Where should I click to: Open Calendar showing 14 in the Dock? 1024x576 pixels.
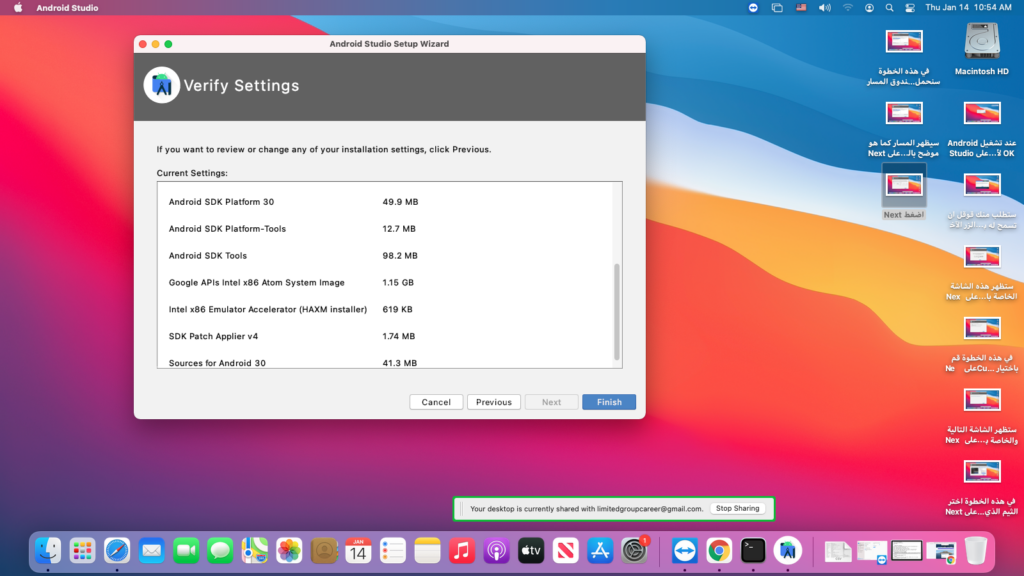pyautogui.click(x=358, y=551)
